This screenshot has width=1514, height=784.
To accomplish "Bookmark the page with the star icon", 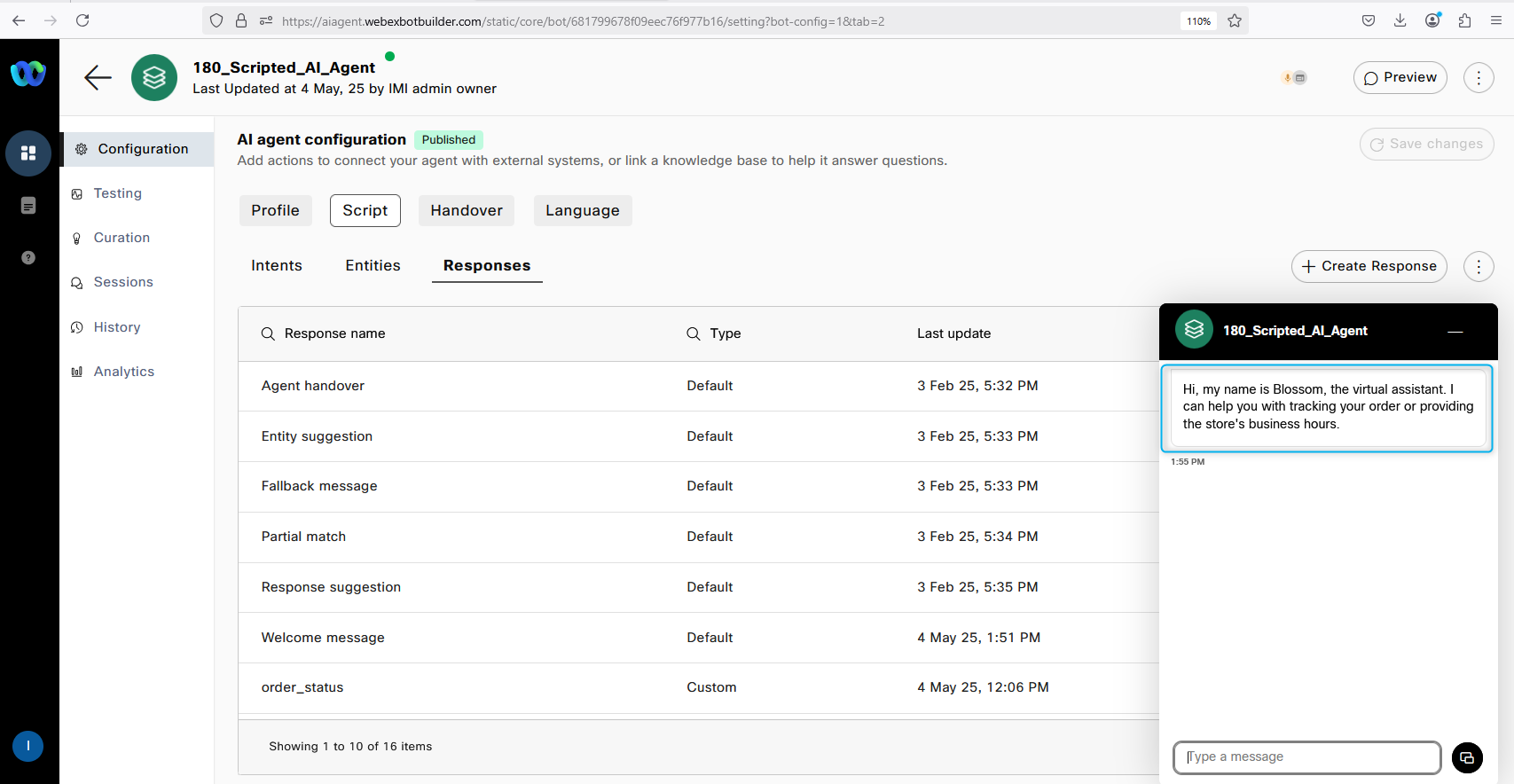I will coord(1235,20).
